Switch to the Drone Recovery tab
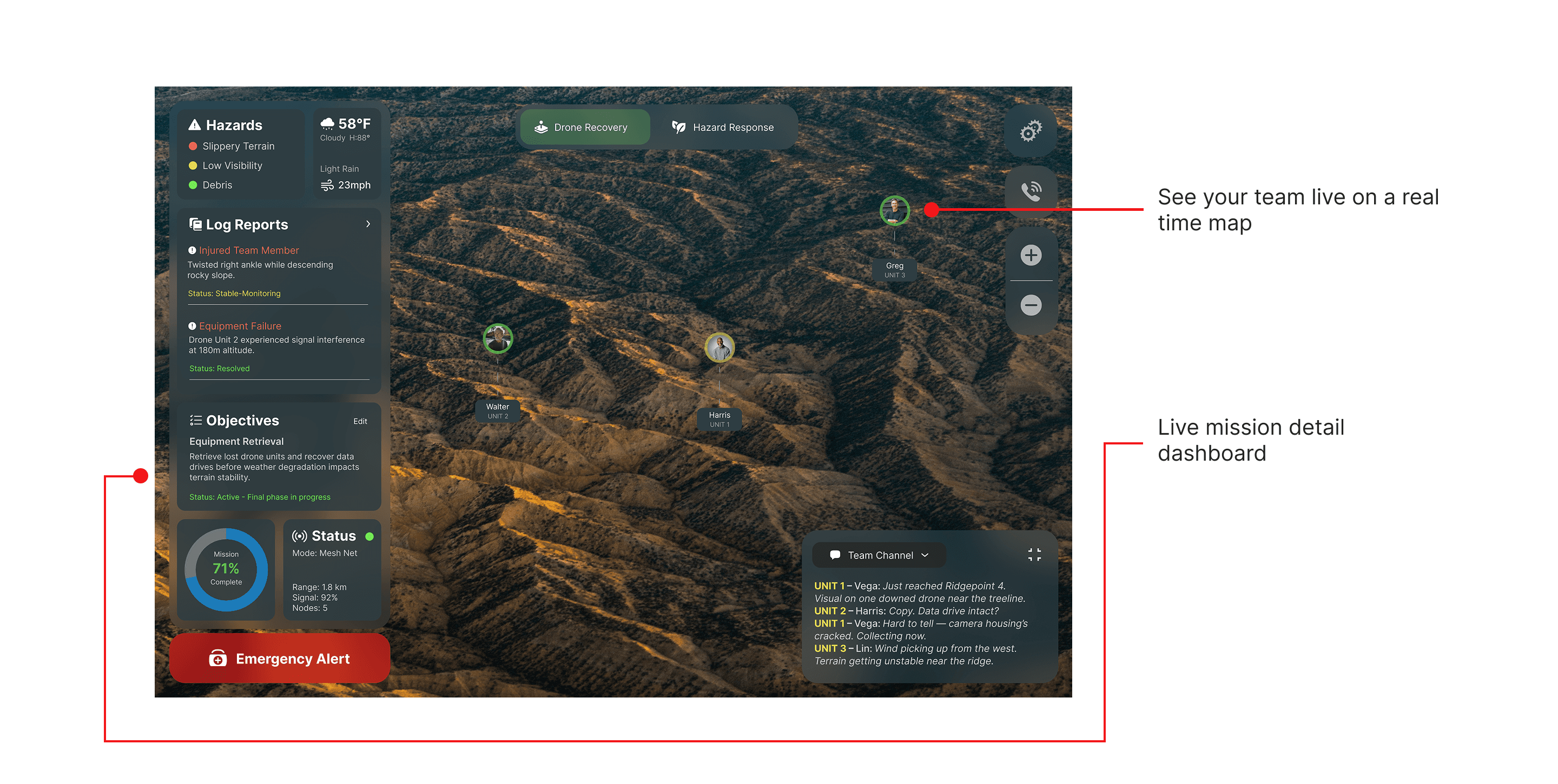Image resolution: width=1558 pixels, height=784 pixels. pos(584,128)
